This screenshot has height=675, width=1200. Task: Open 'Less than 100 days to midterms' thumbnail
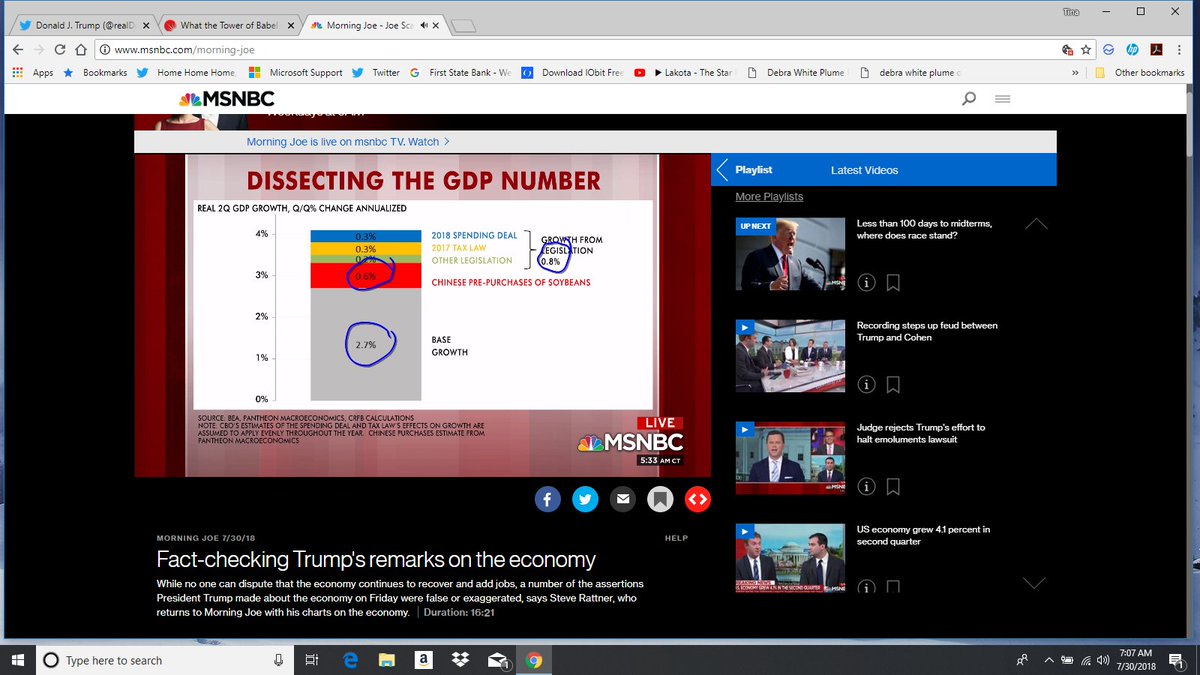(792, 254)
